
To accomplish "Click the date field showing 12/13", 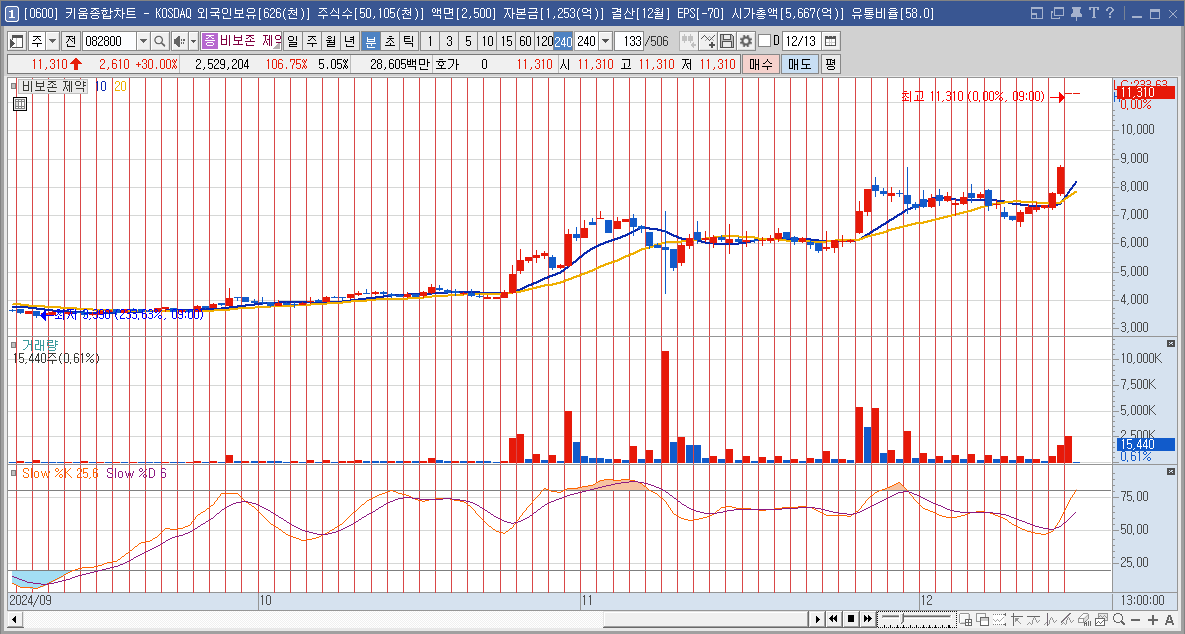I will point(801,42).
